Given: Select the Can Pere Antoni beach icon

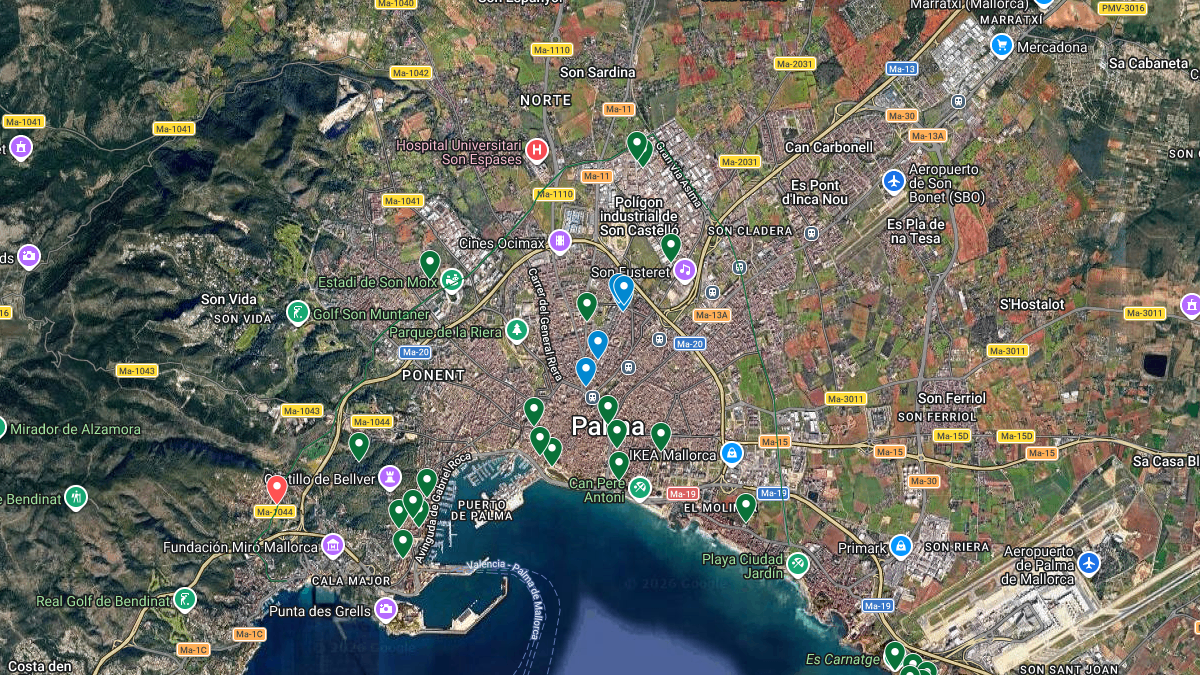Looking at the screenshot, I should [x=639, y=488].
